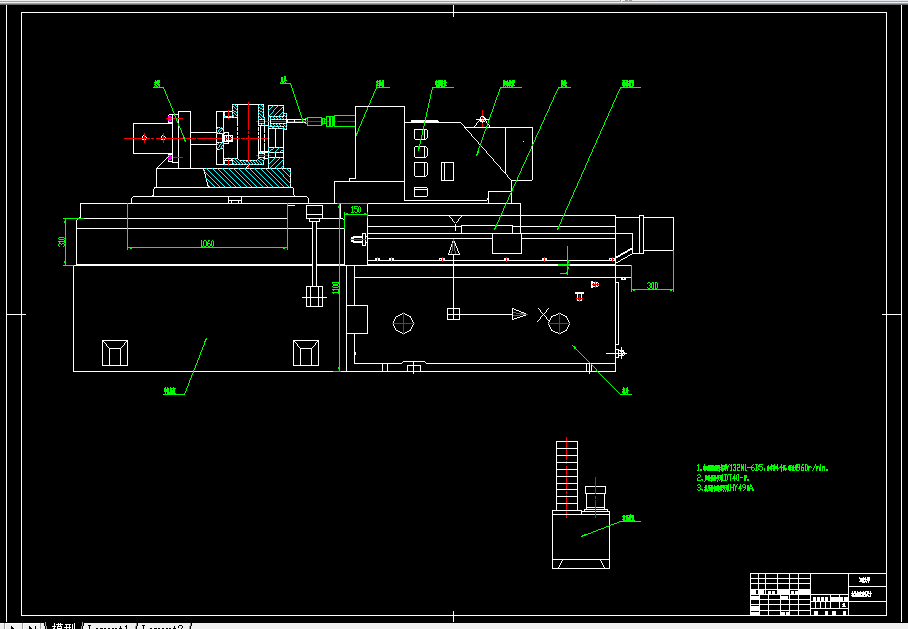Select the 150 dimension text
Screen dimensions: 908x629
click(x=356, y=210)
